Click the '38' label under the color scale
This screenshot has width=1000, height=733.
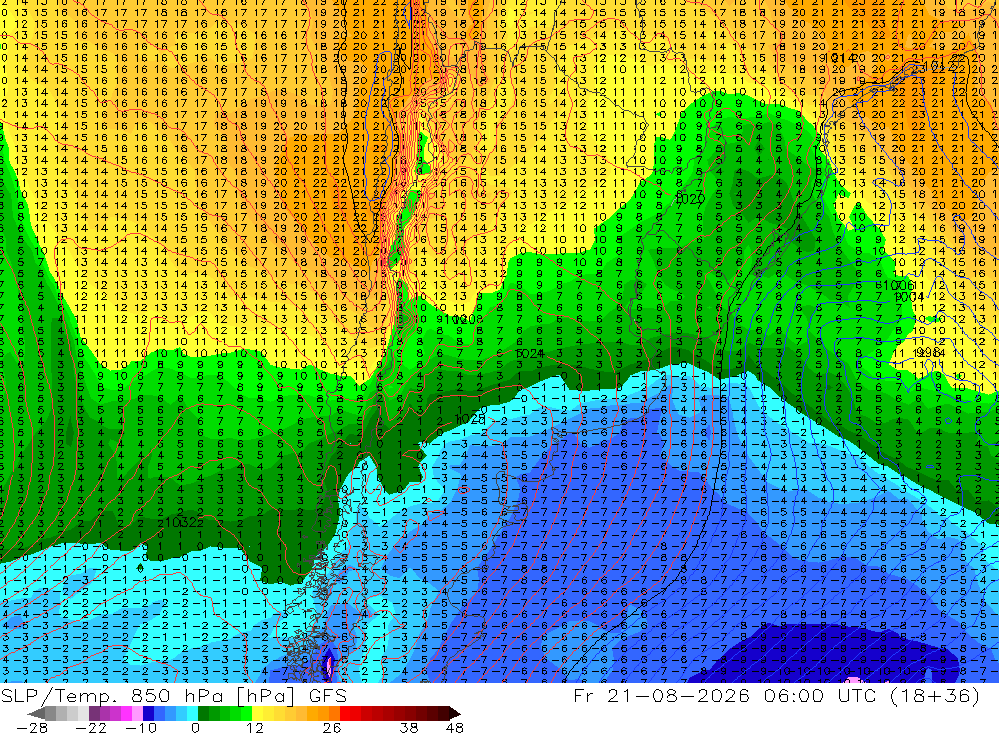(x=409, y=727)
